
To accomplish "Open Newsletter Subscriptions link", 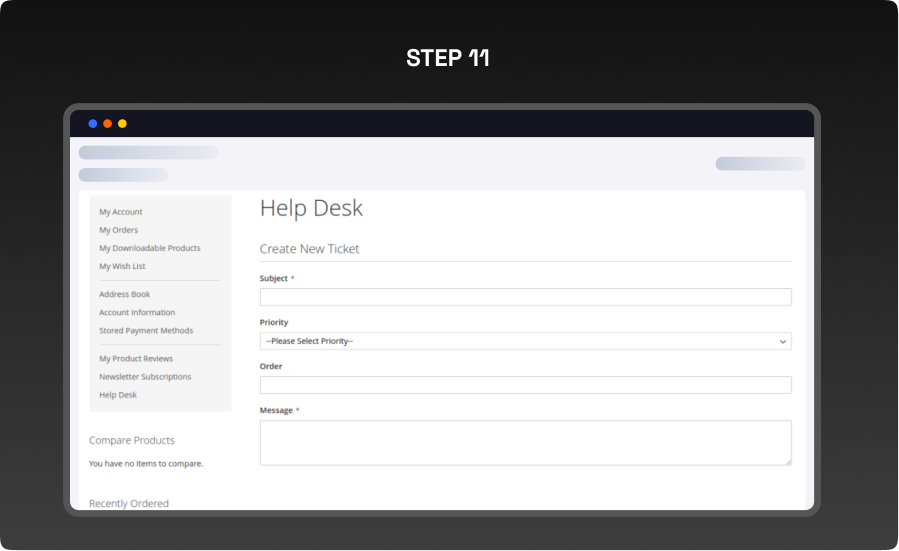I will 145,376.
